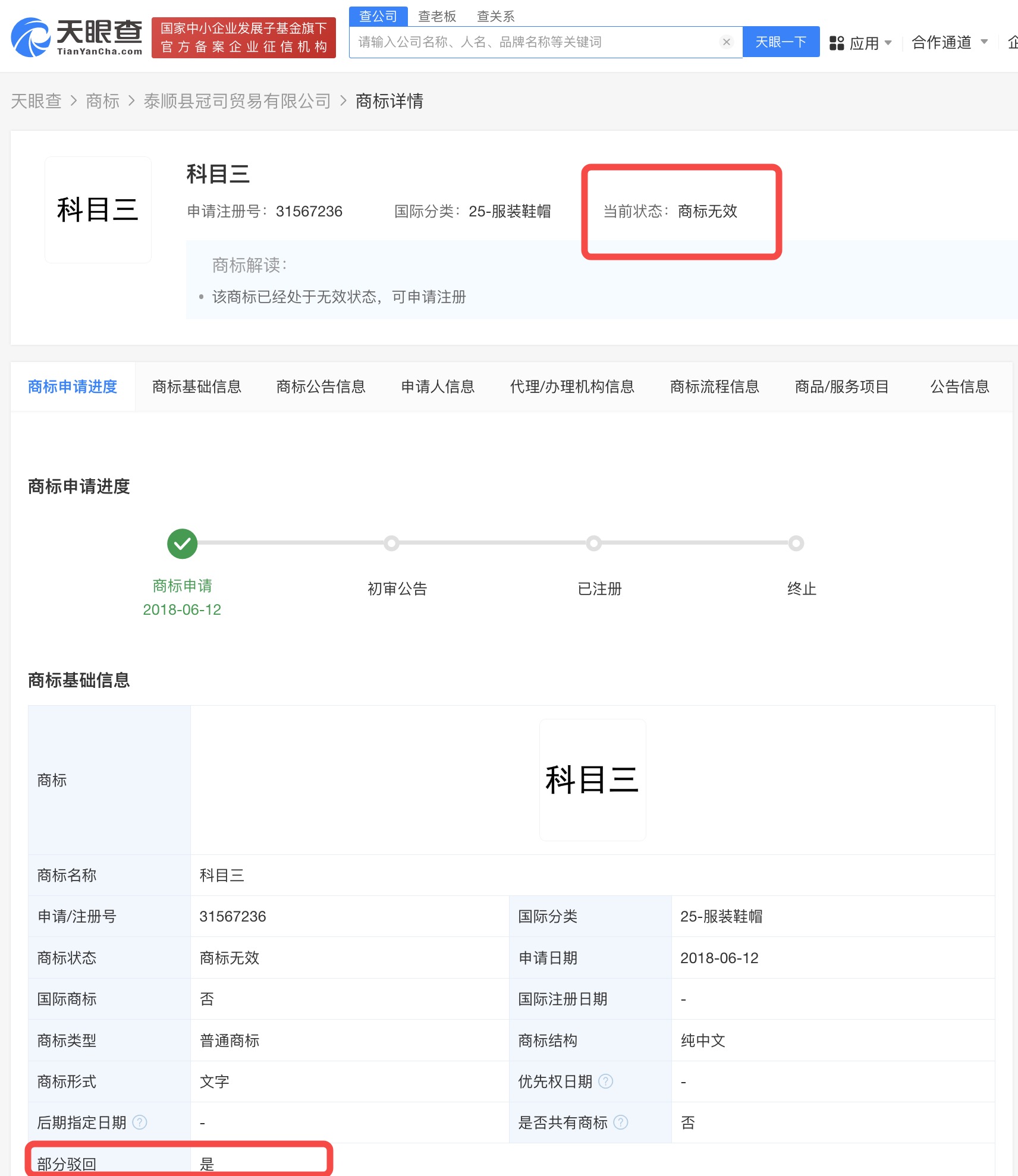Click the 25-服装鞋帽 value in table
This screenshot has width=1018, height=1176.
[721, 916]
